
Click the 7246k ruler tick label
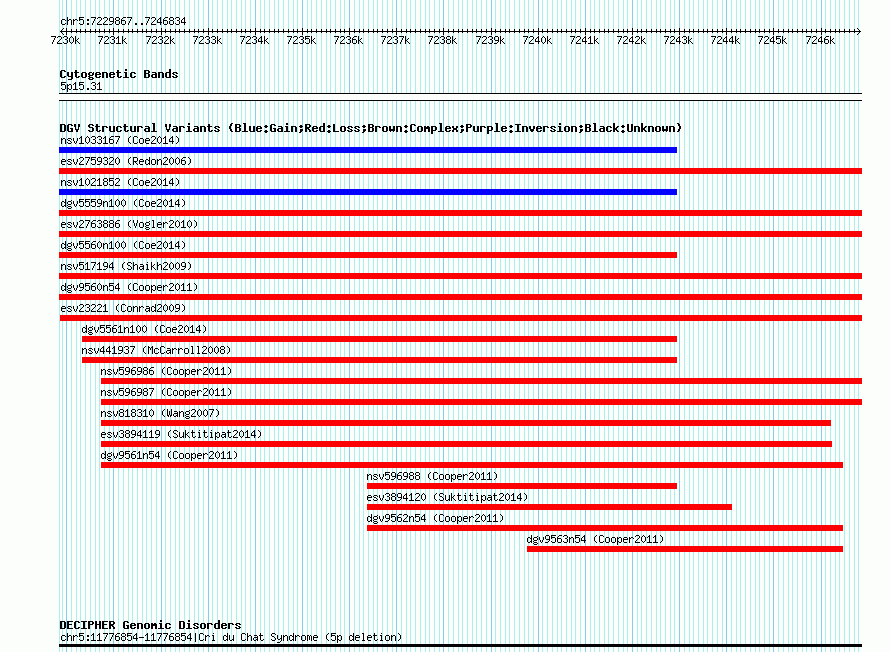coord(820,40)
